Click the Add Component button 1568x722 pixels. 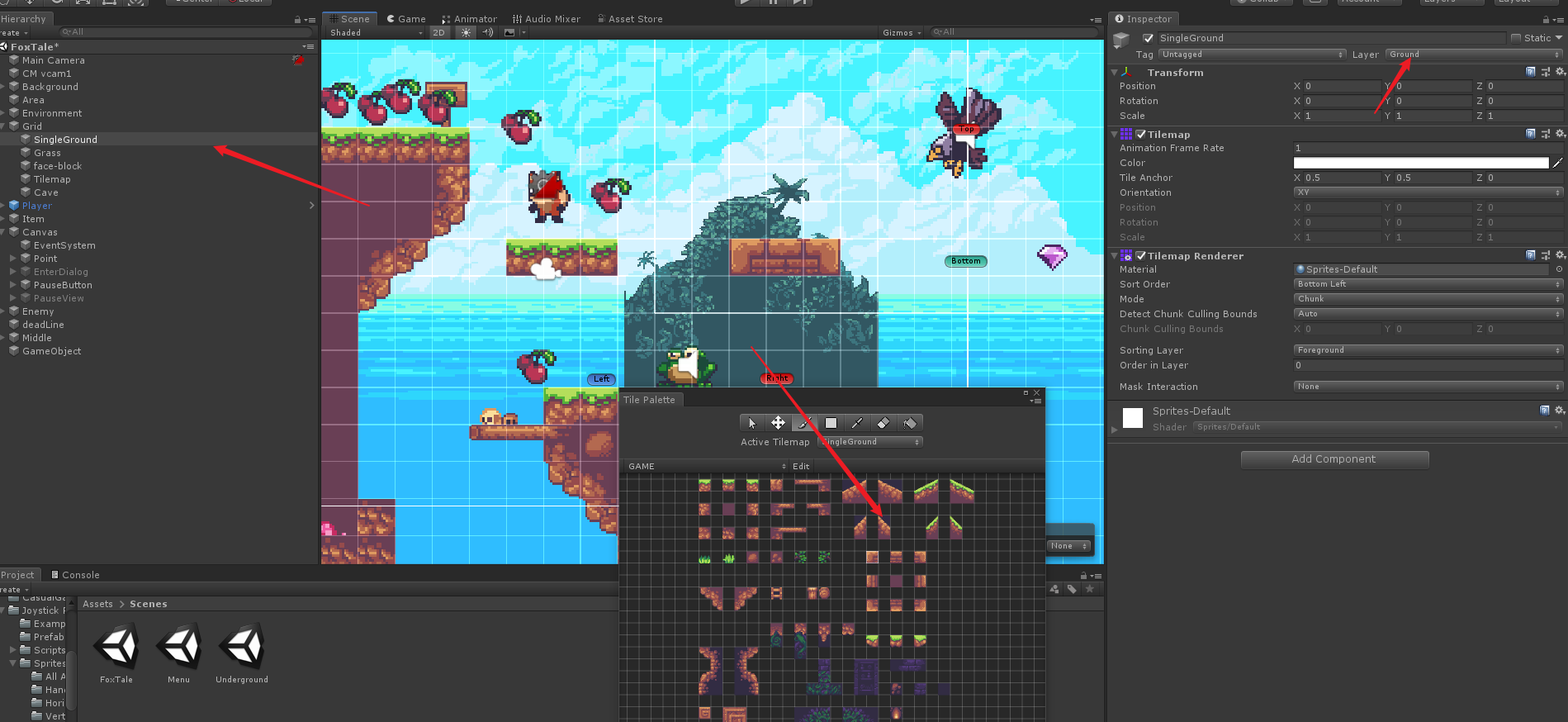1334,459
